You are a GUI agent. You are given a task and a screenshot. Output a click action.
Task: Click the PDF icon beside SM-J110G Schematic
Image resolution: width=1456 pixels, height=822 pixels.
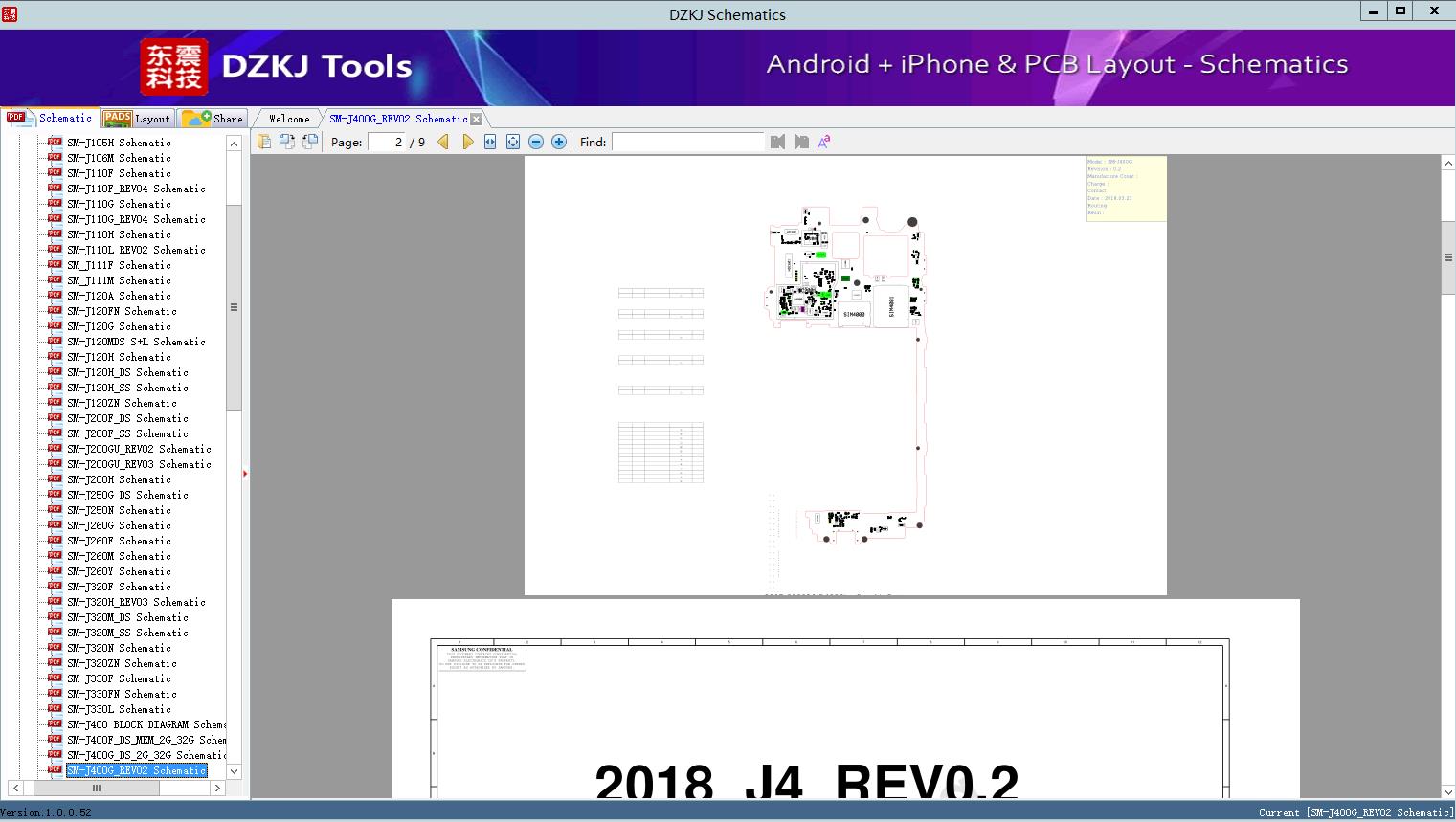[x=55, y=204]
